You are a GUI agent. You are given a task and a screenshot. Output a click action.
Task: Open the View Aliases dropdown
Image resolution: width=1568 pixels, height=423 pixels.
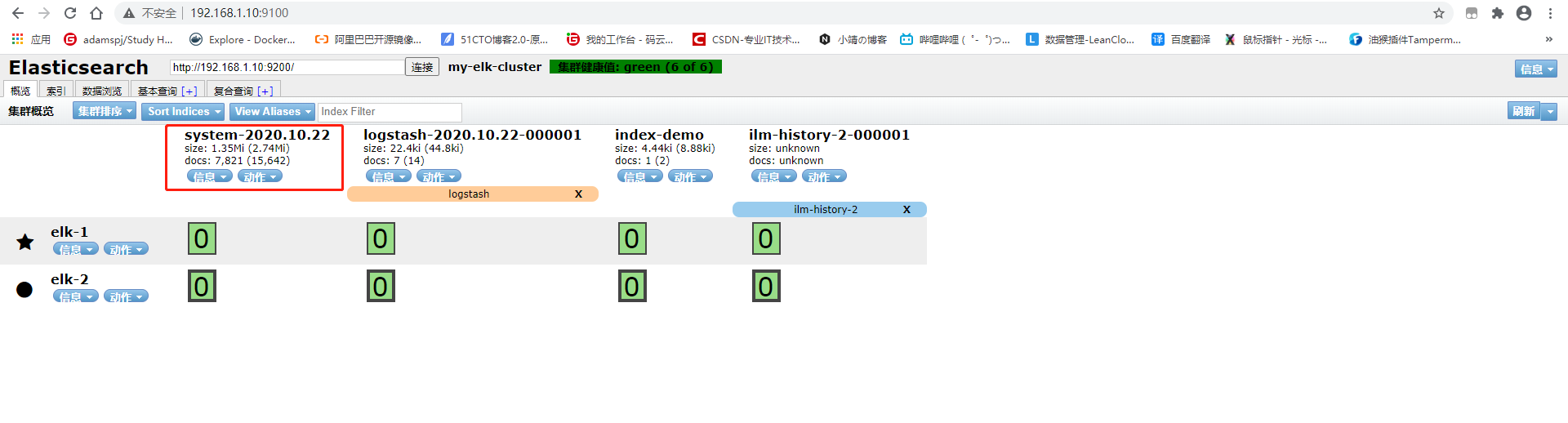point(272,111)
